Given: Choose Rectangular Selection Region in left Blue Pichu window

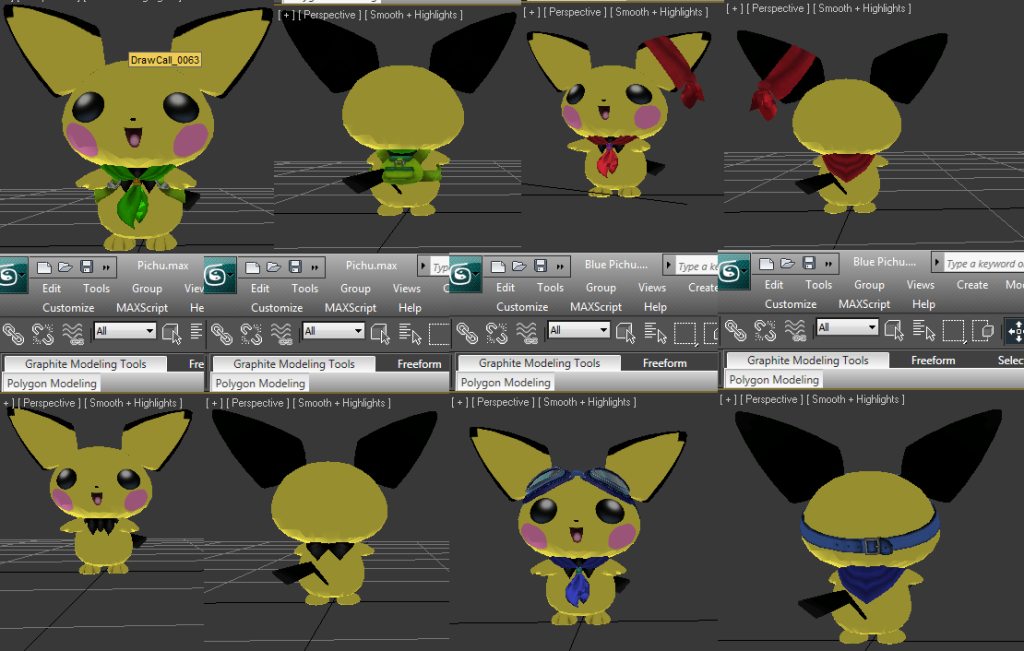Looking at the screenshot, I should coord(684,333).
